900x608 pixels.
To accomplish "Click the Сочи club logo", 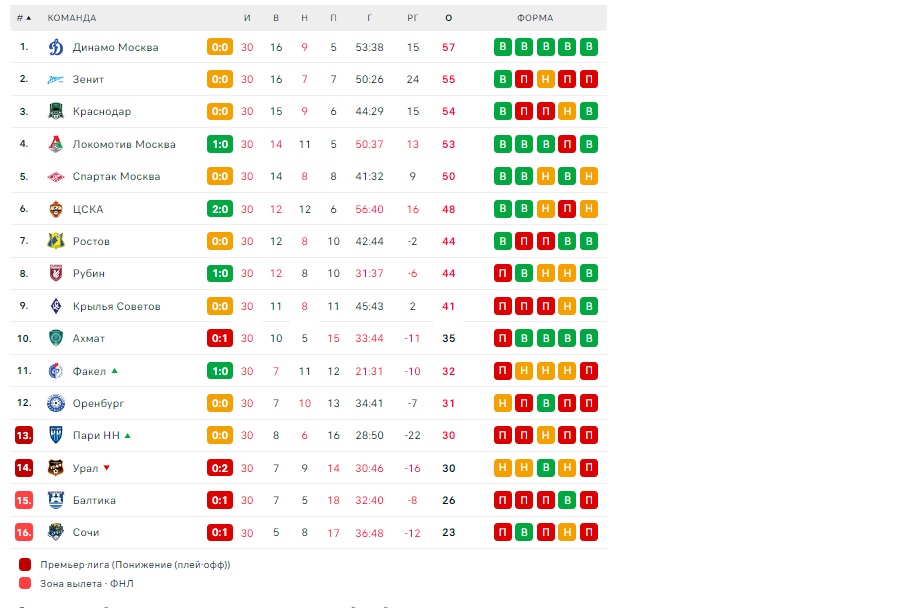I will pyautogui.click(x=56, y=532).
